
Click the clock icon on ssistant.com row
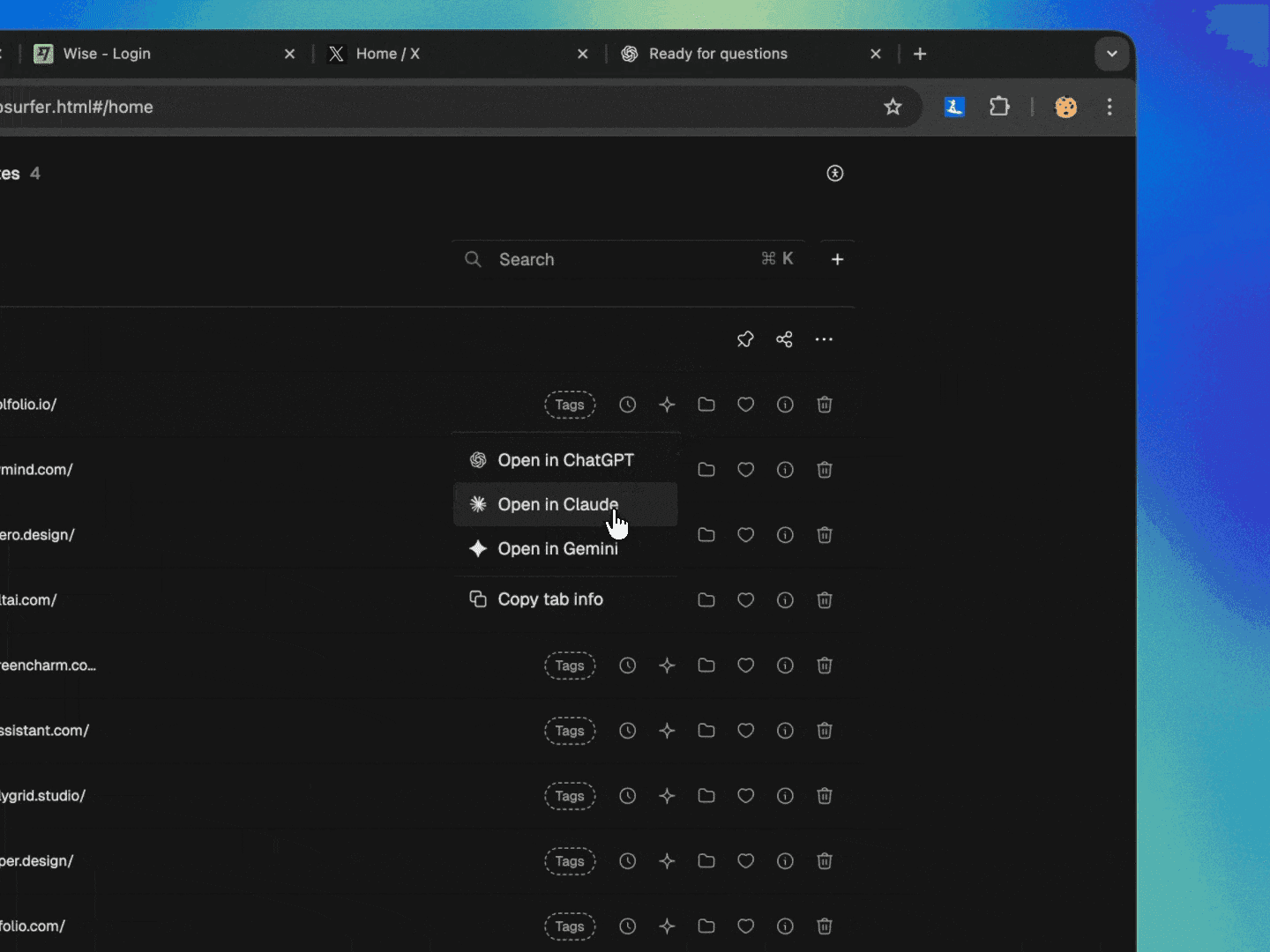tap(627, 731)
